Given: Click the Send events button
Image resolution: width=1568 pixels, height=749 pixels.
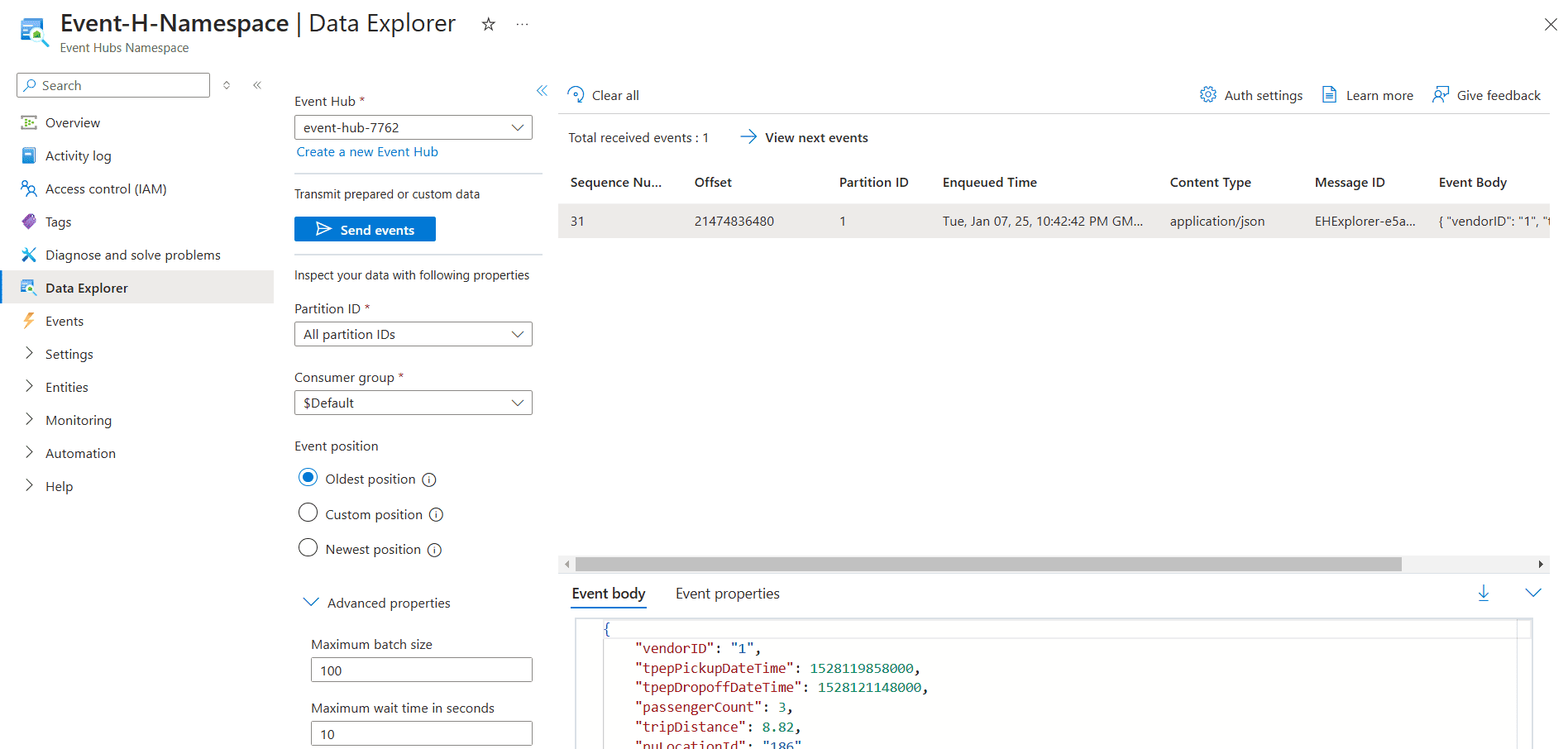Looking at the screenshot, I should click(x=365, y=229).
